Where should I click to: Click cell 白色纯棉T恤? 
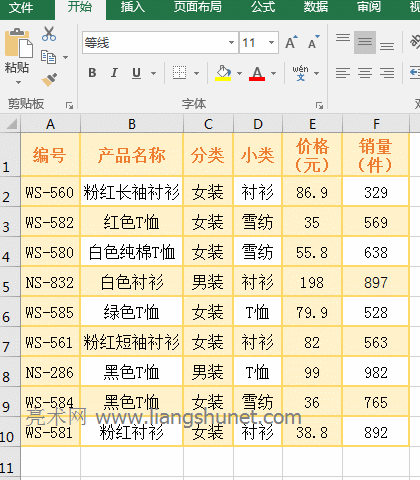point(132,252)
